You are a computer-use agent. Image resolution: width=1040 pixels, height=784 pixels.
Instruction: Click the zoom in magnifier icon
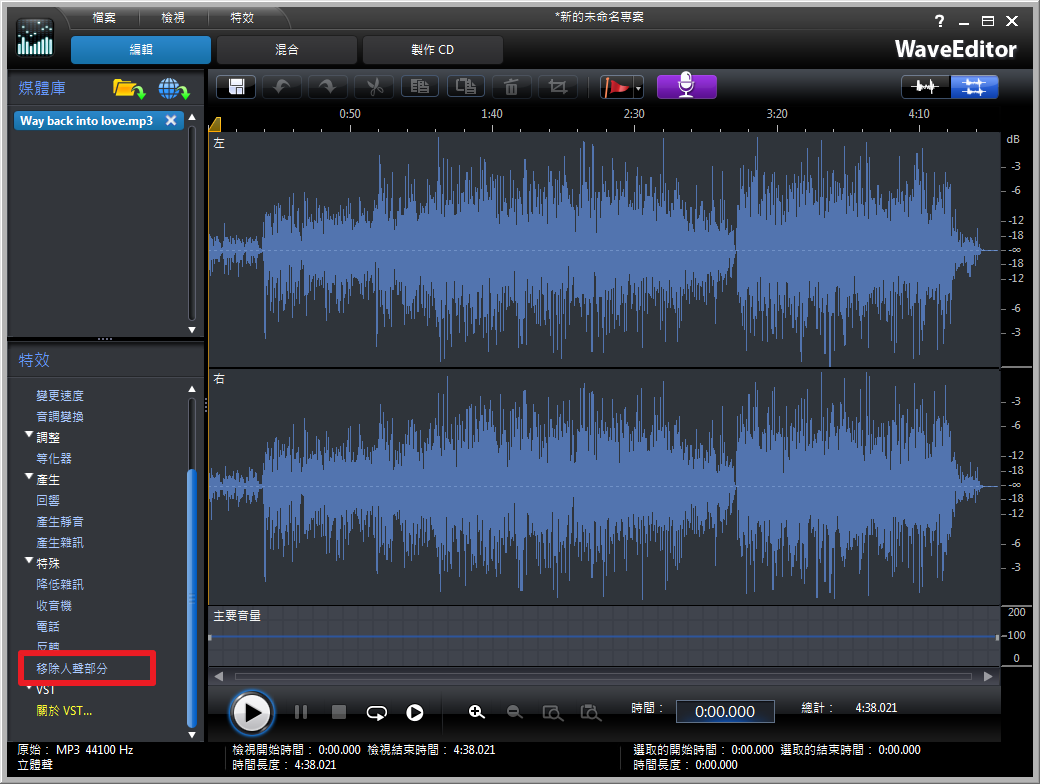477,712
